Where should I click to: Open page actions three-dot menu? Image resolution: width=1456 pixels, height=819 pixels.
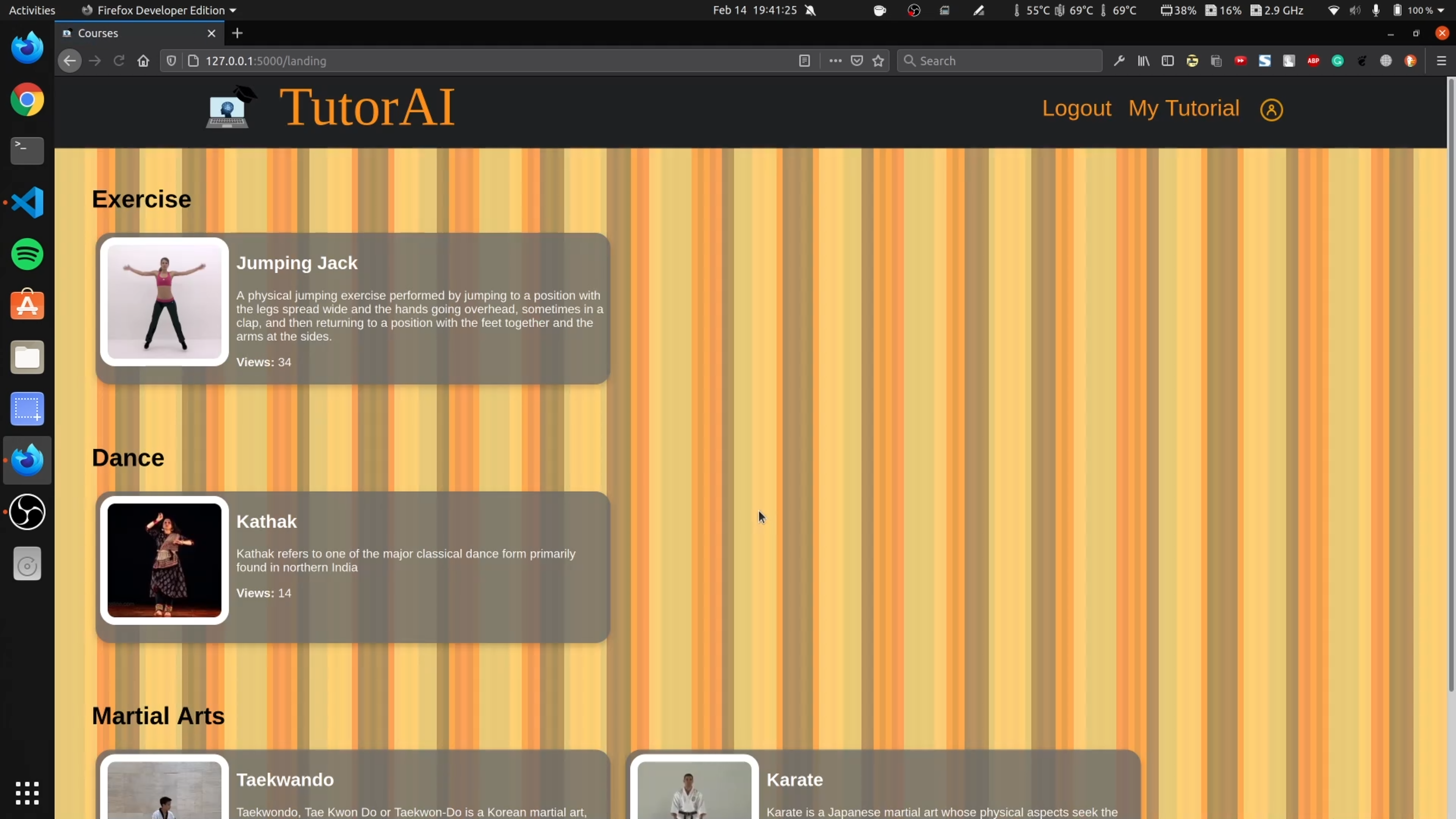coord(835,61)
